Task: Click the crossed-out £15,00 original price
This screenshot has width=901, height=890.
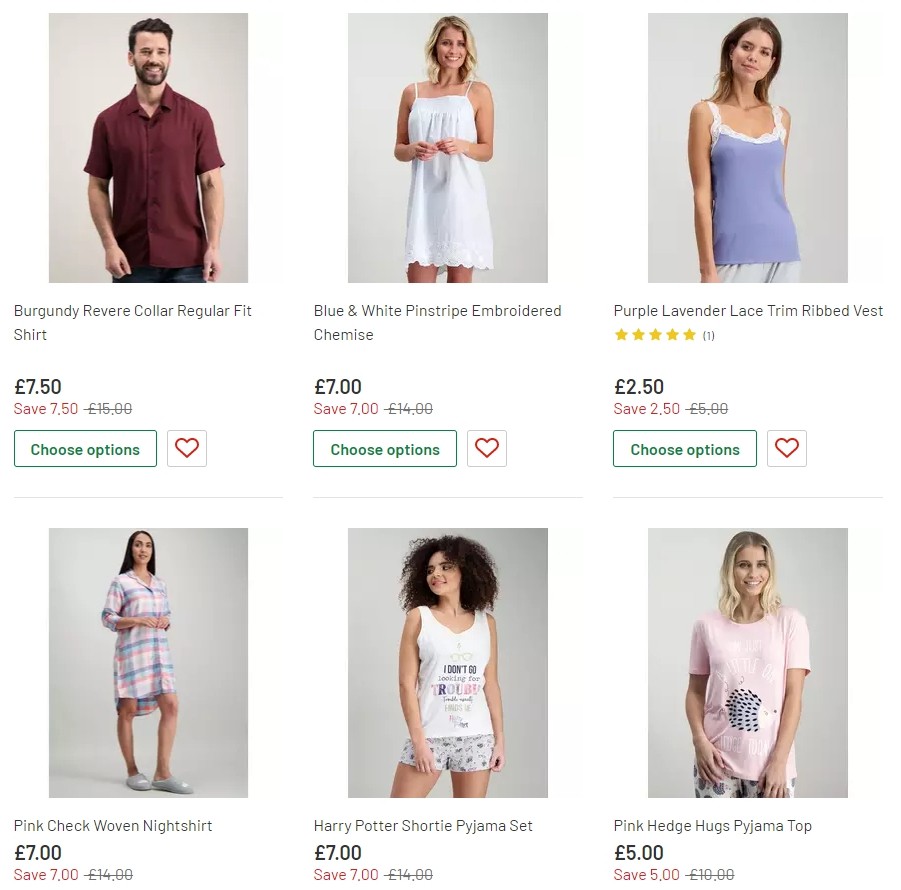Action: coord(107,408)
